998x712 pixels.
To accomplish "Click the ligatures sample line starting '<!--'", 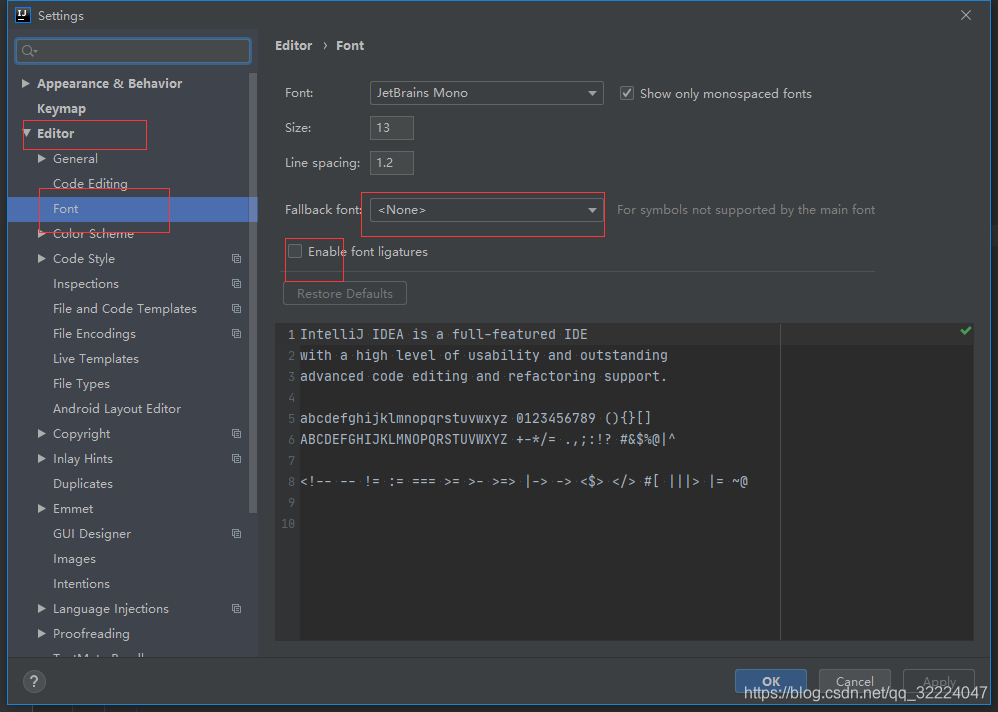I will click(x=524, y=481).
